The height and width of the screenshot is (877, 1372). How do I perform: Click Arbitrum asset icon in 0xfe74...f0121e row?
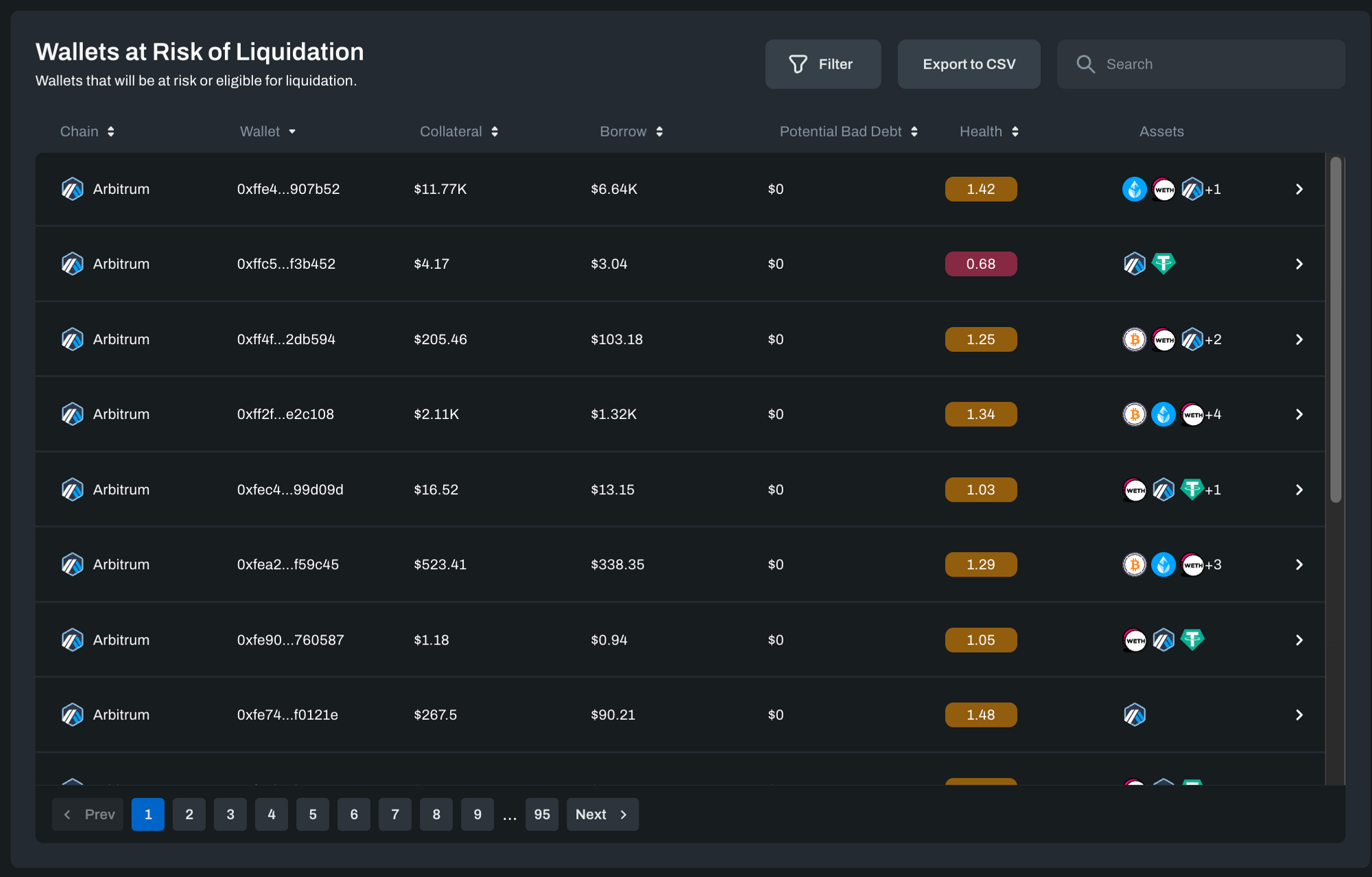click(1135, 714)
